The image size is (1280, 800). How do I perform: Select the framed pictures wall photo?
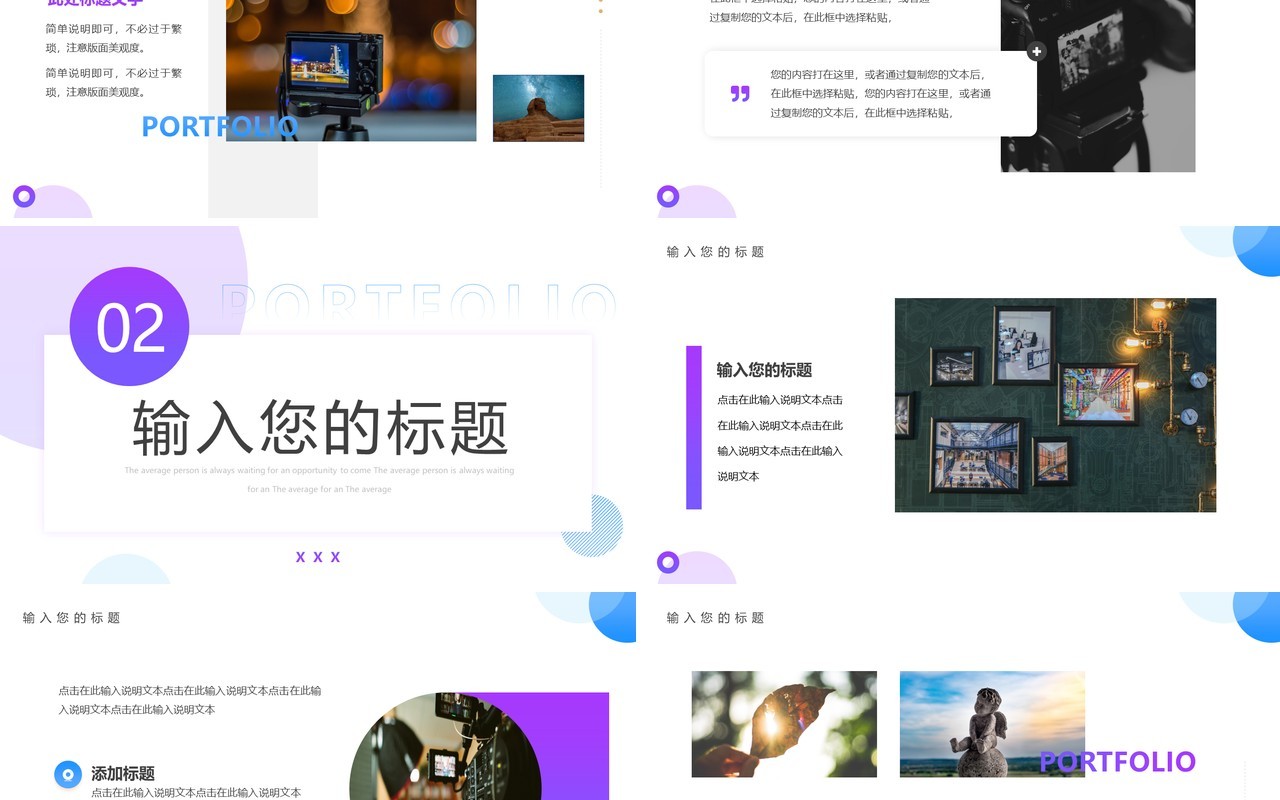tap(1055, 405)
